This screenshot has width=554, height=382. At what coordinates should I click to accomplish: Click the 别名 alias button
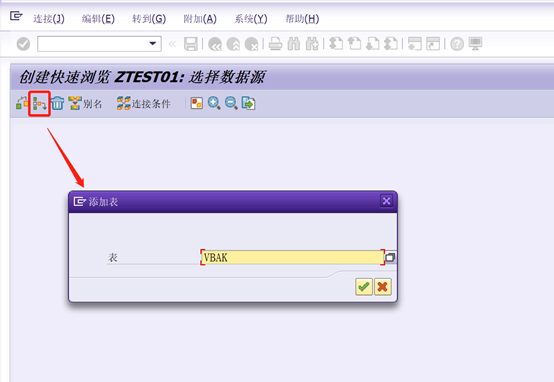[85, 104]
